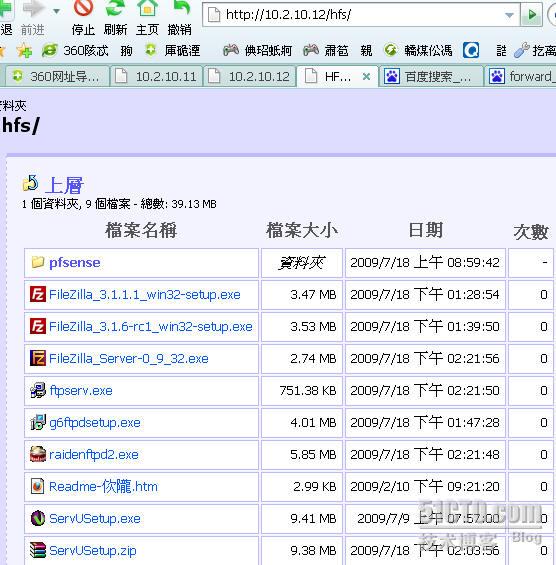The width and height of the screenshot is (556, 565).
Task: Switch to the forward_ tab
Action: coord(521,76)
